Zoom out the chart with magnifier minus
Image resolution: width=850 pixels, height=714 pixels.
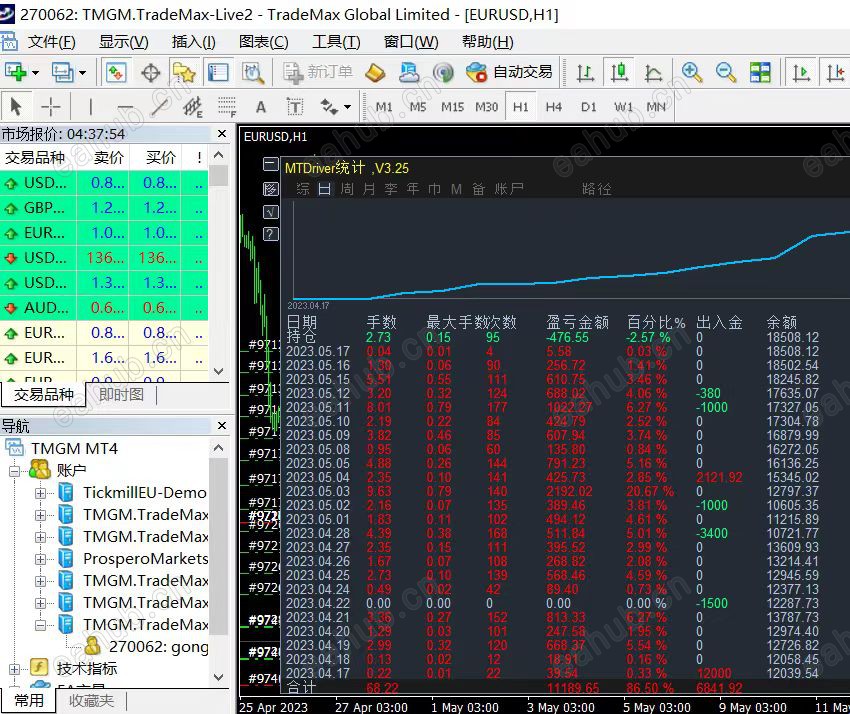[x=725, y=72]
